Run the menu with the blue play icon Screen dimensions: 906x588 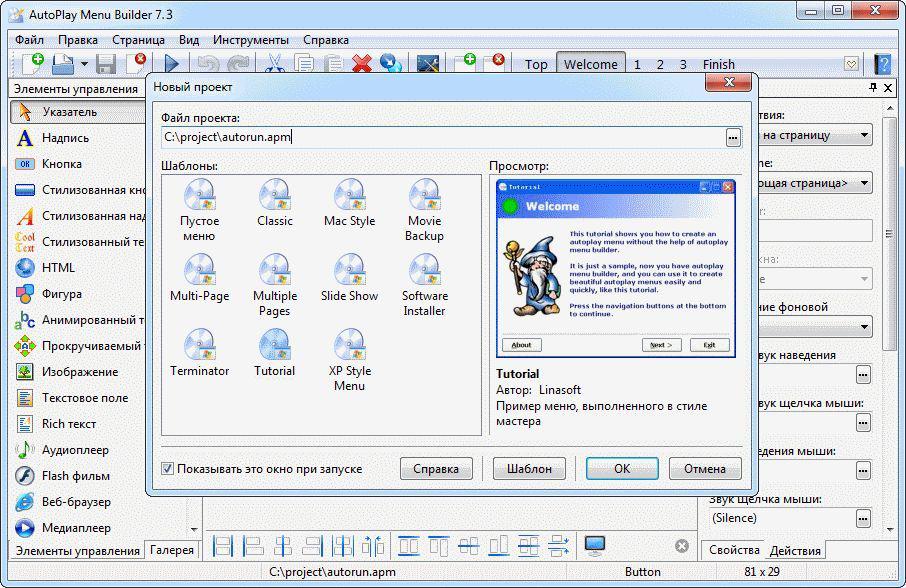coord(172,64)
